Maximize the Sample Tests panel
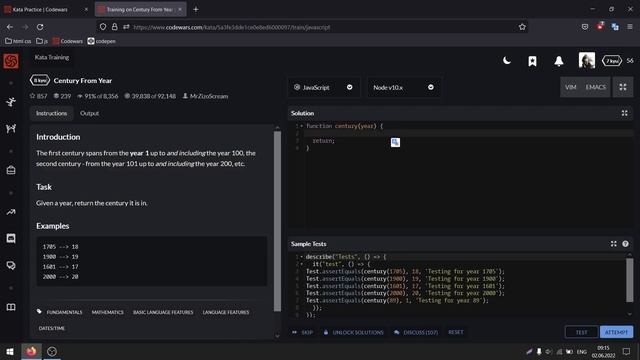 click(613, 244)
